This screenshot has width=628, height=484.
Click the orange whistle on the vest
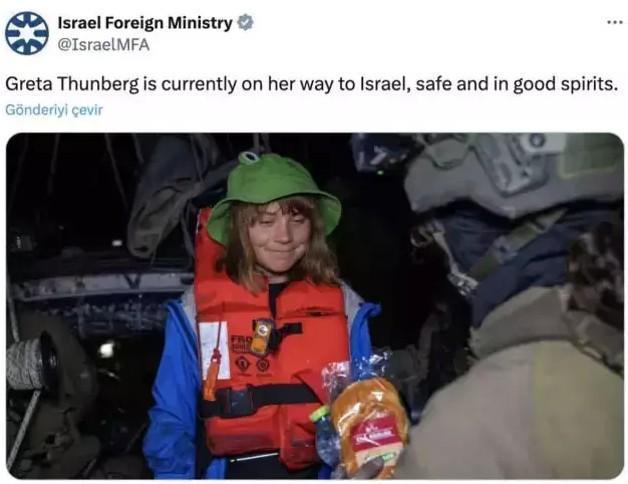click(211, 377)
